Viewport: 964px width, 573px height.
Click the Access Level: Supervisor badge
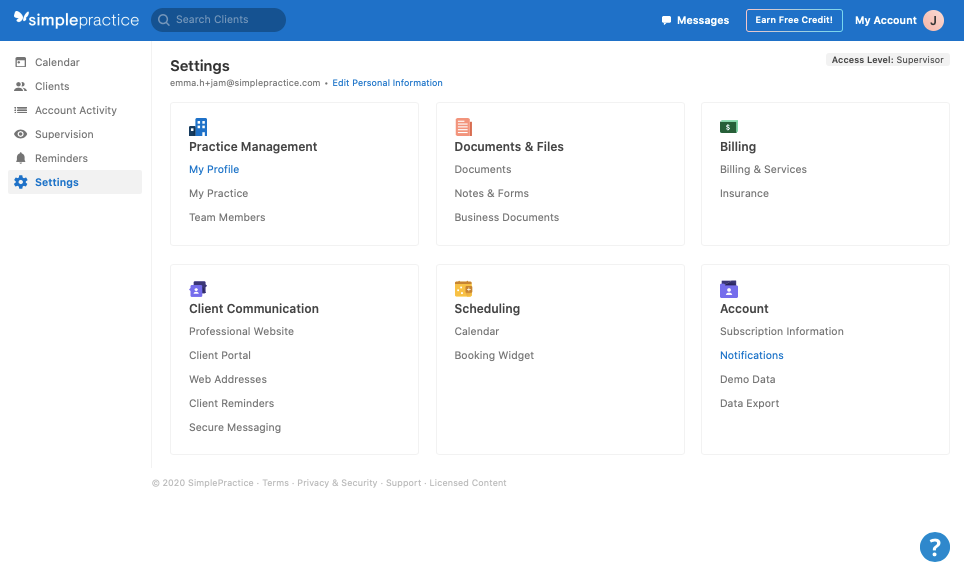pos(887,60)
